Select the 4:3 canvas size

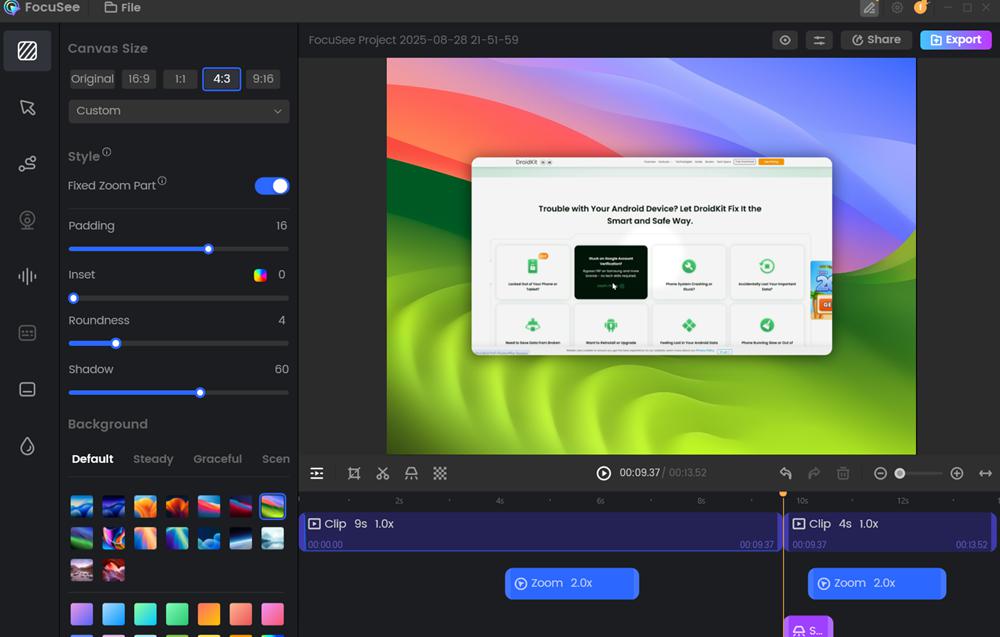coord(222,79)
